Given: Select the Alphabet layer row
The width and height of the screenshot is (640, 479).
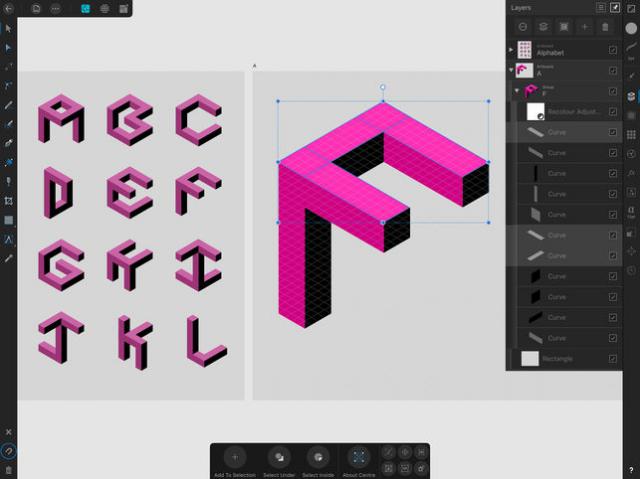Looking at the screenshot, I should (564, 50).
